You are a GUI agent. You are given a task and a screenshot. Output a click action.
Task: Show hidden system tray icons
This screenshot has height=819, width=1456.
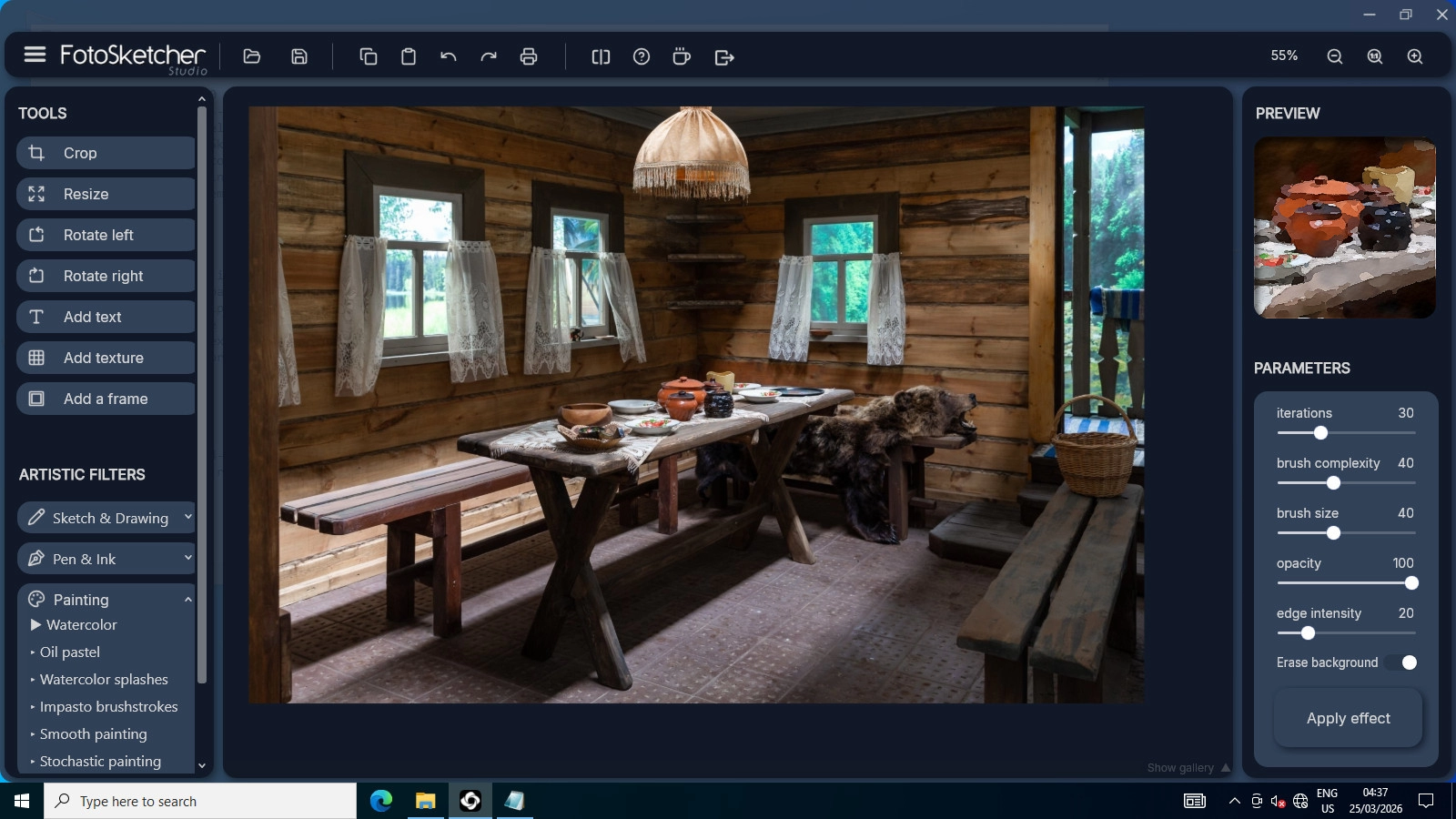point(1234,801)
